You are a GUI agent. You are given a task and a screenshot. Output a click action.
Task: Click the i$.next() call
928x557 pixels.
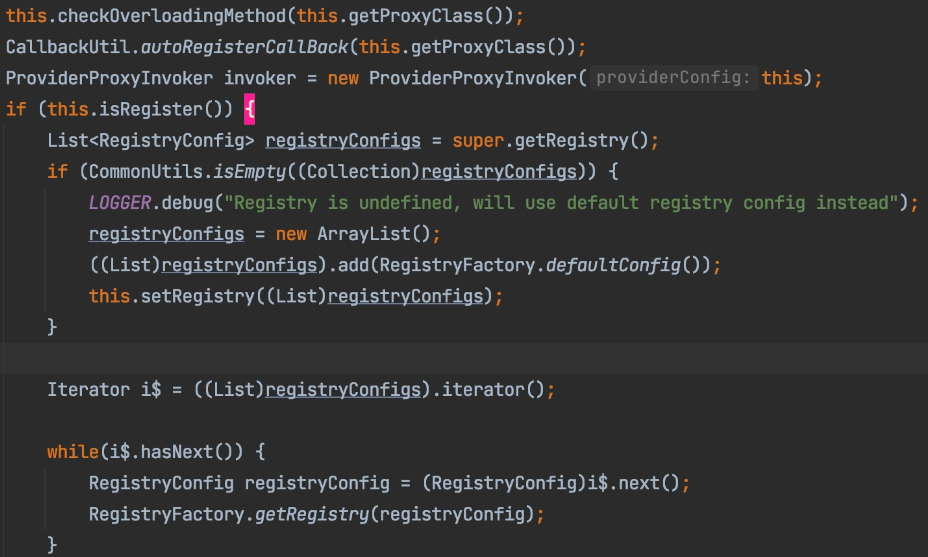pos(634,483)
